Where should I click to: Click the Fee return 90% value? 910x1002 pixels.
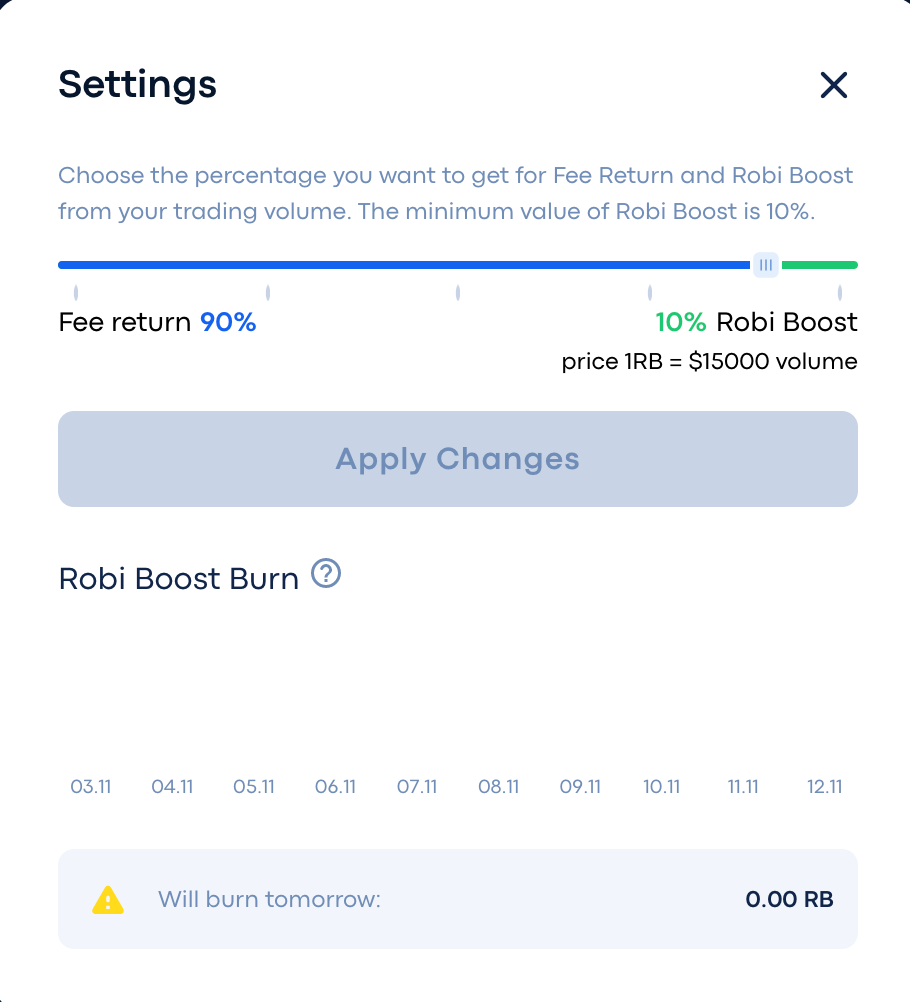228,322
